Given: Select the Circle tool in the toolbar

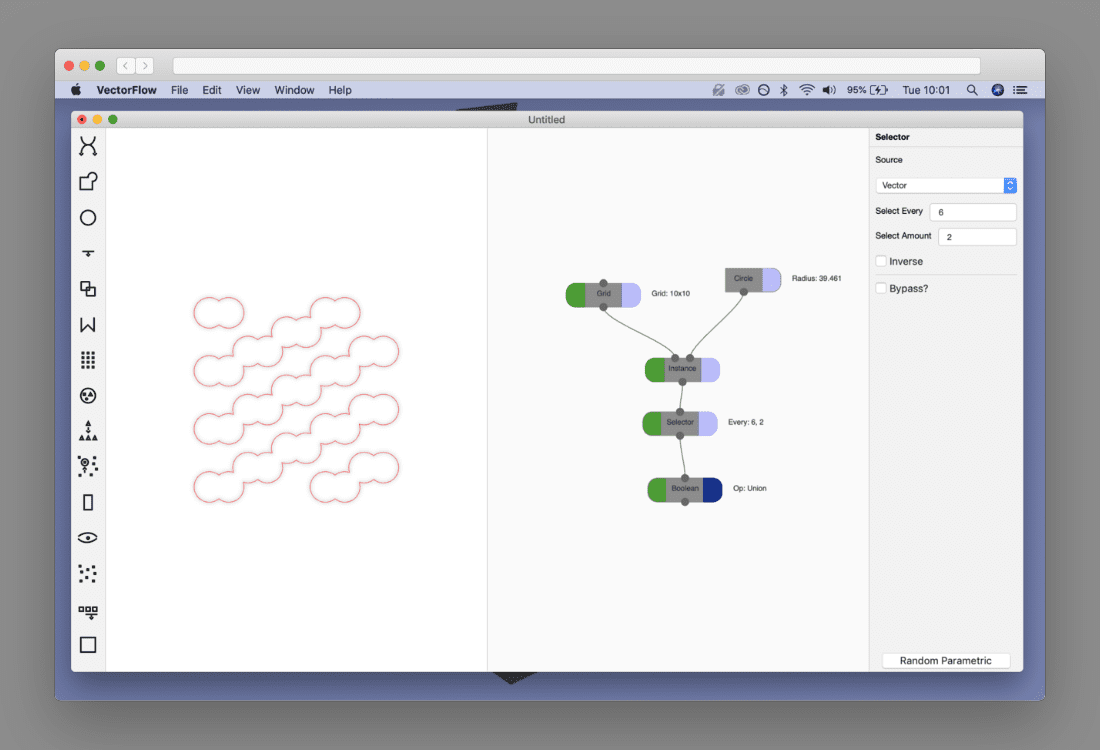Looking at the screenshot, I should [x=88, y=217].
